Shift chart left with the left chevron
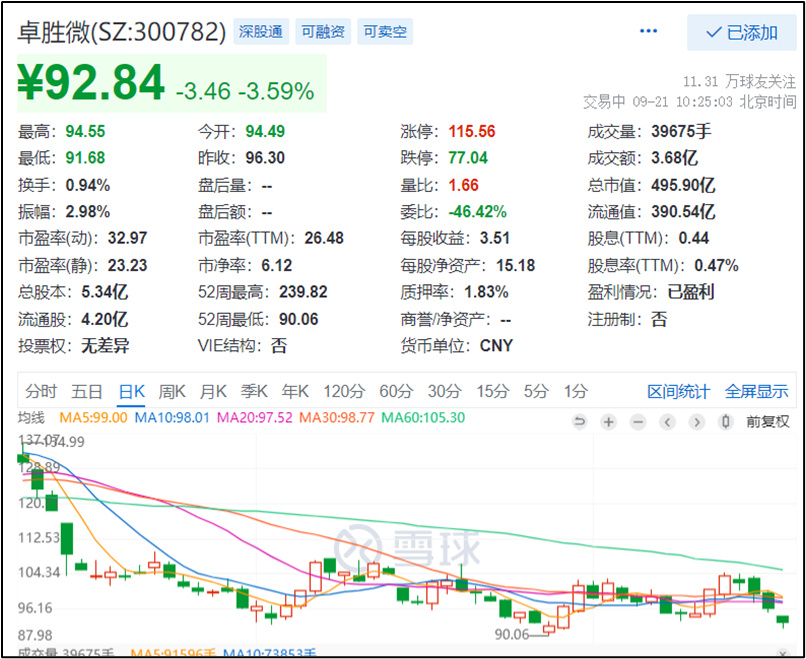This screenshot has width=806, height=659. tap(667, 423)
